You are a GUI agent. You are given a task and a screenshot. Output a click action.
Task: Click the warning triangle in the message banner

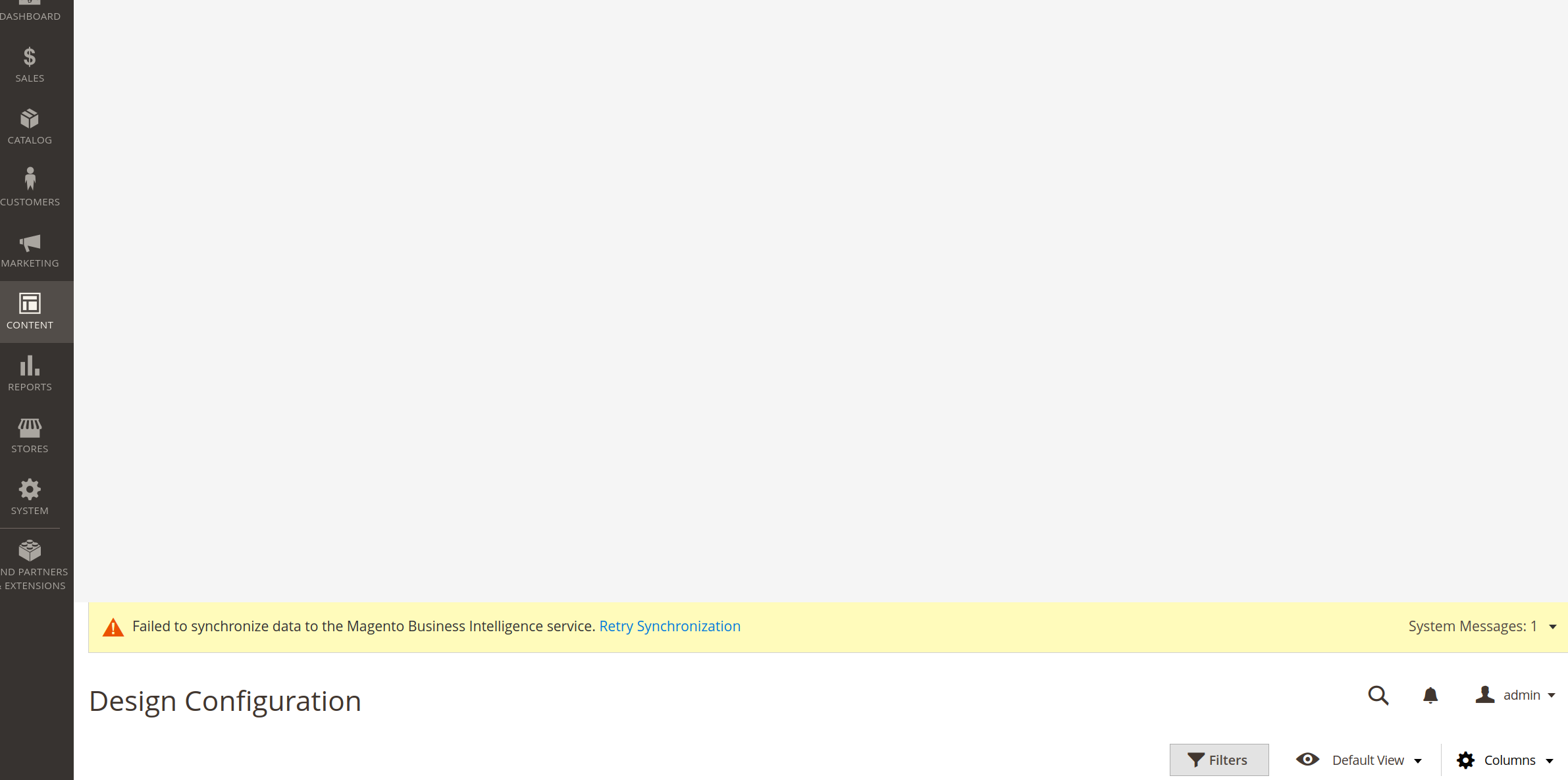[x=113, y=627]
